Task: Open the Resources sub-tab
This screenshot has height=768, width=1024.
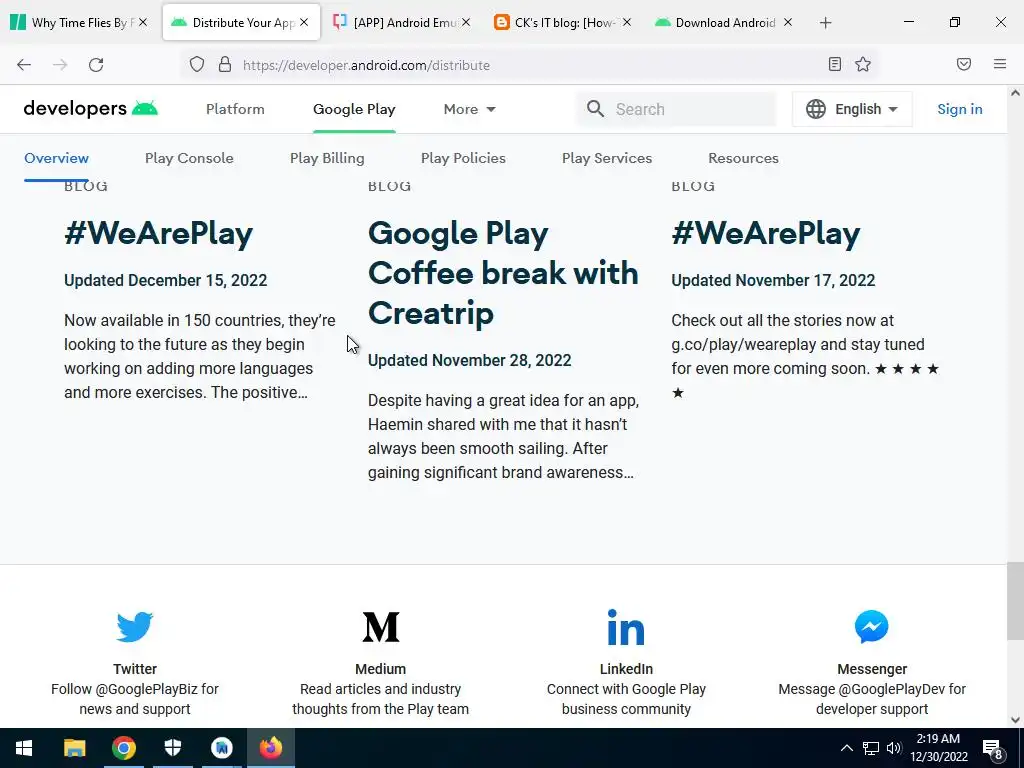Action: pyautogui.click(x=743, y=158)
